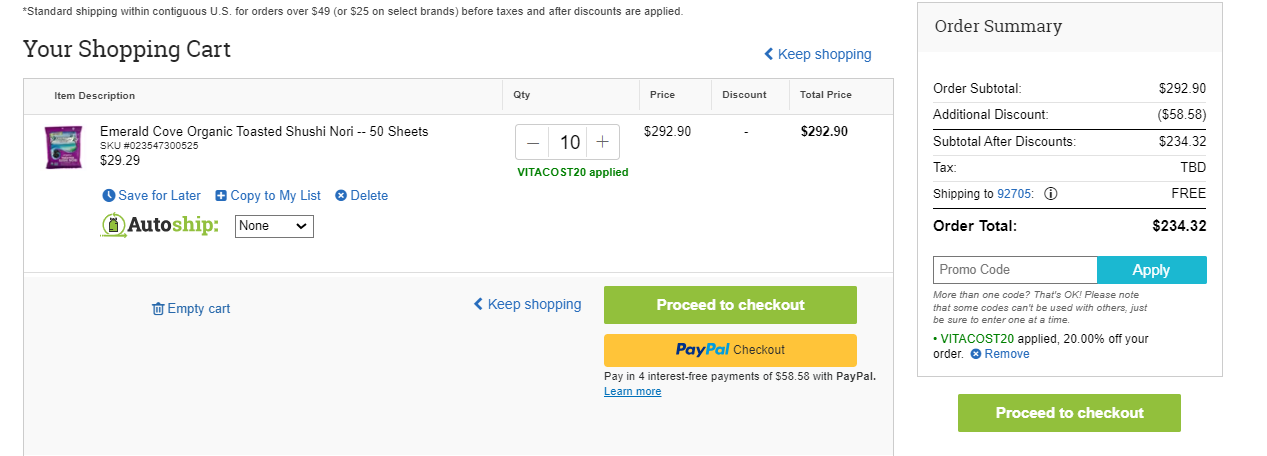Click the Autoship logo
This screenshot has width=1267, height=456.
tap(160, 226)
